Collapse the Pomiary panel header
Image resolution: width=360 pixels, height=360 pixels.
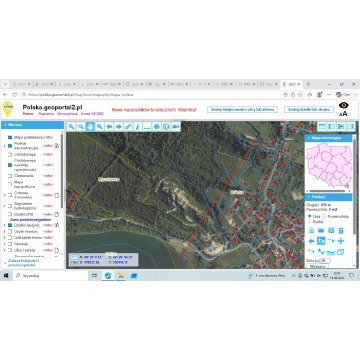click(329, 197)
